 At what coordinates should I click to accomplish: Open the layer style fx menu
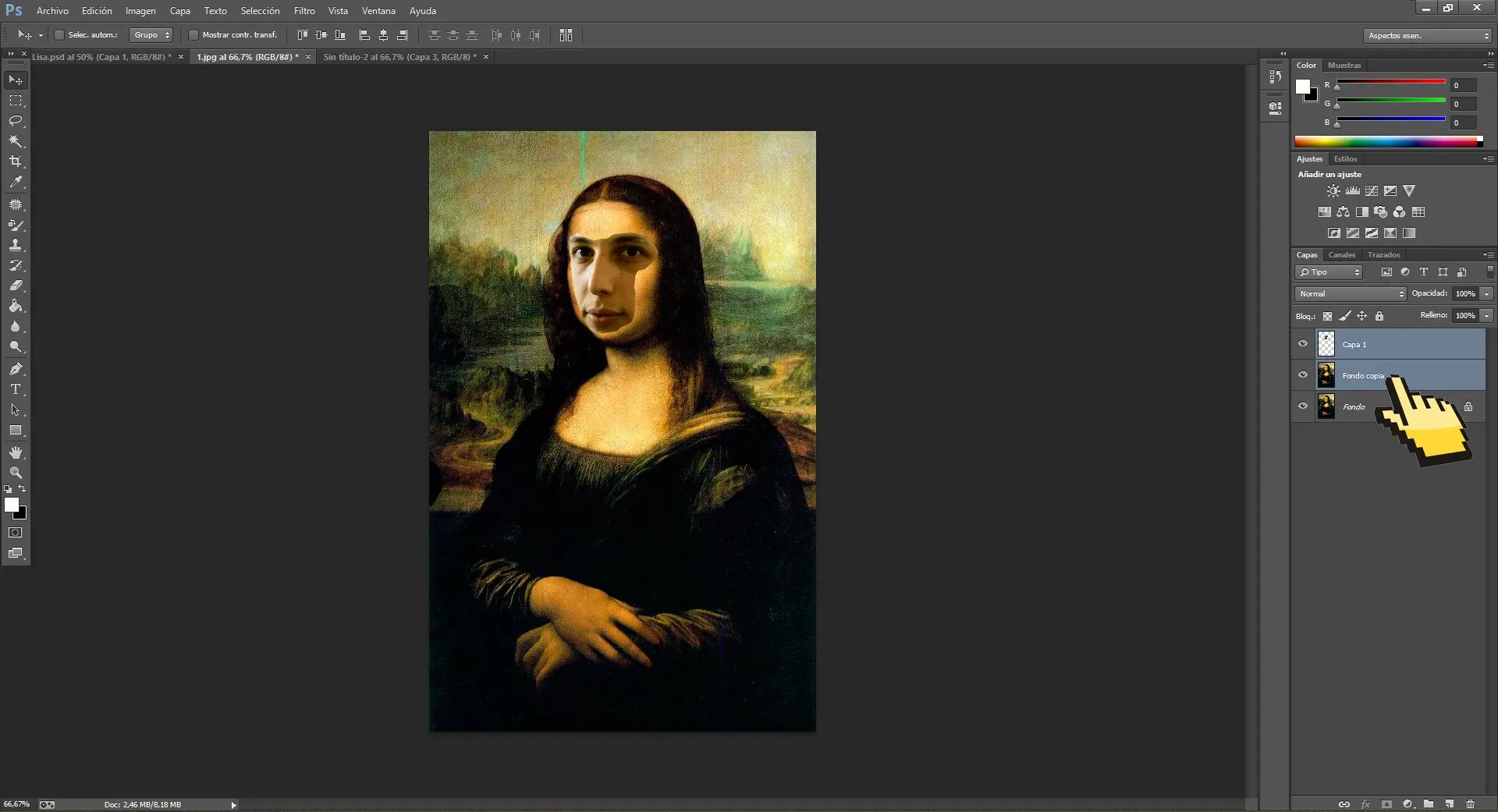pos(1365,804)
